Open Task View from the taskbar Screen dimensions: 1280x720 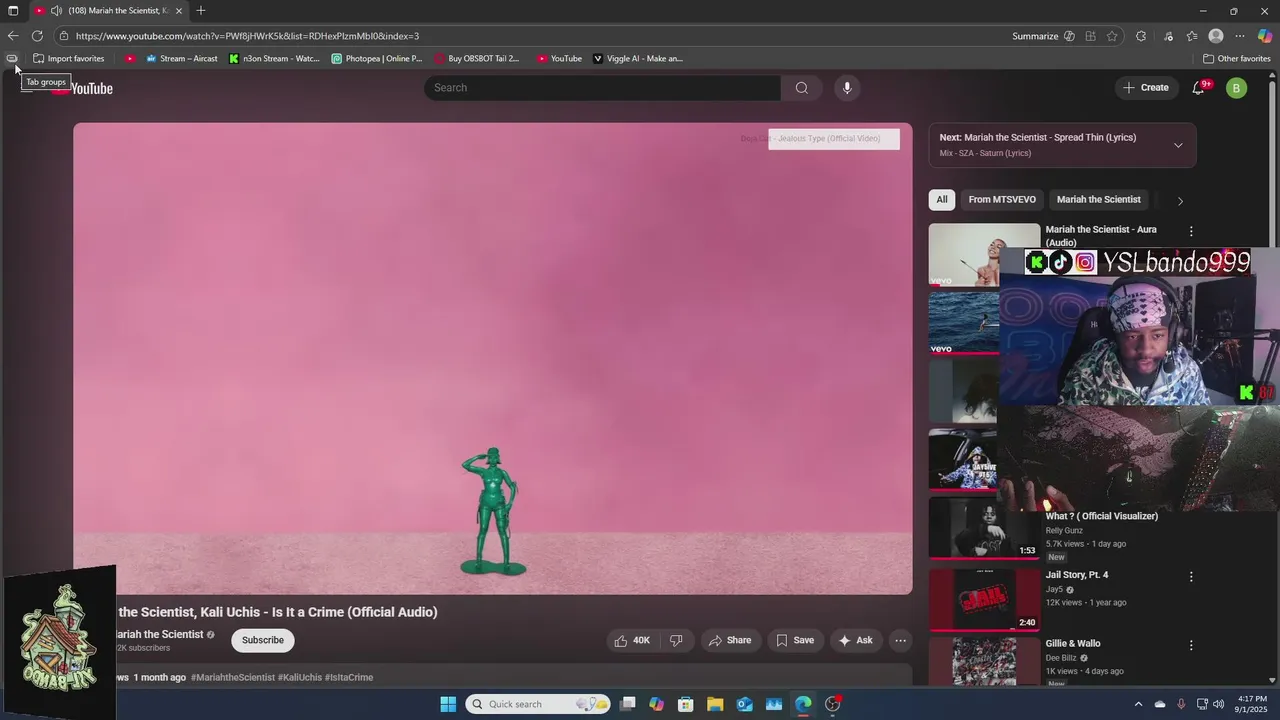tap(627, 704)
